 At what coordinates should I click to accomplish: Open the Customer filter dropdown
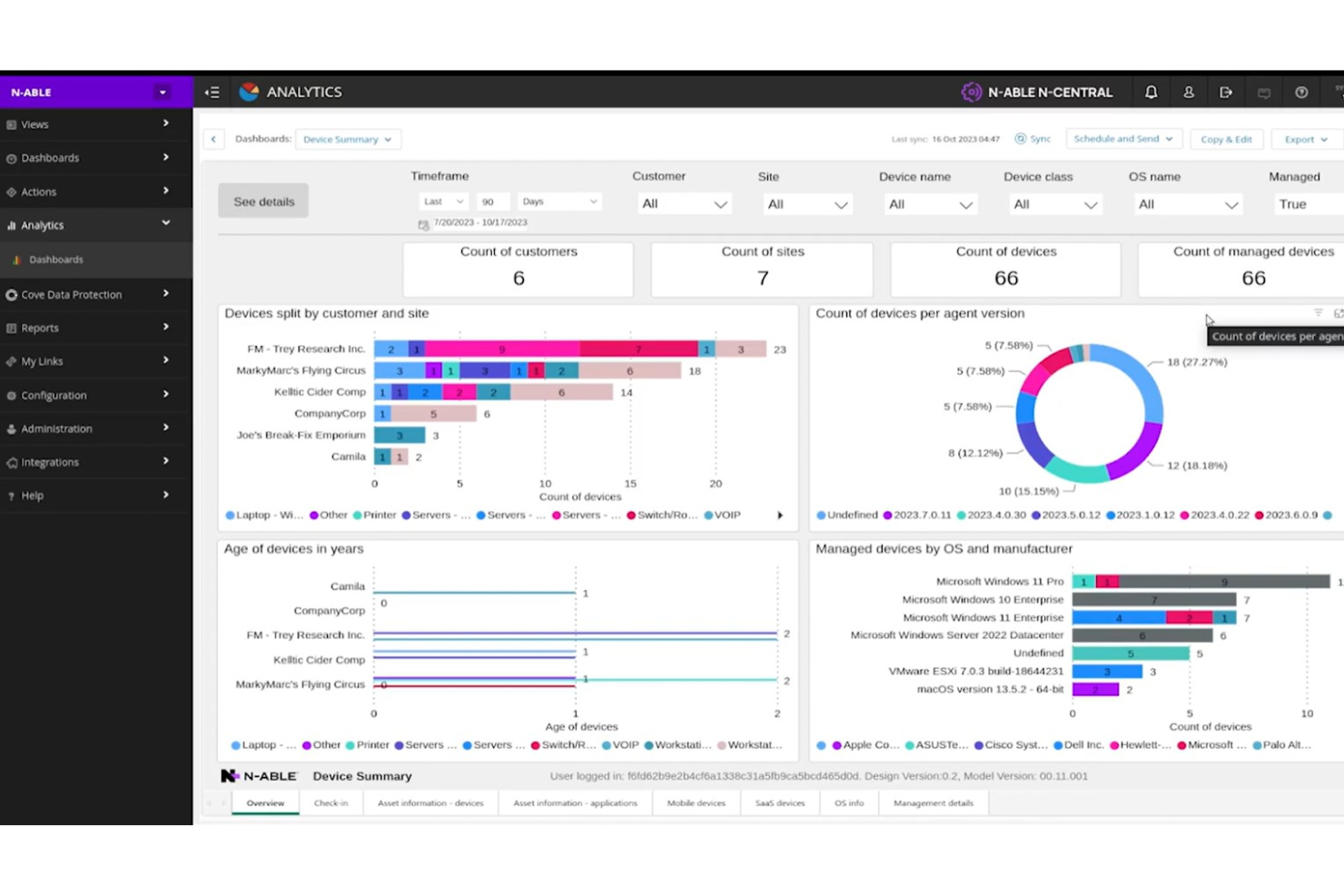tap(684, 204)
